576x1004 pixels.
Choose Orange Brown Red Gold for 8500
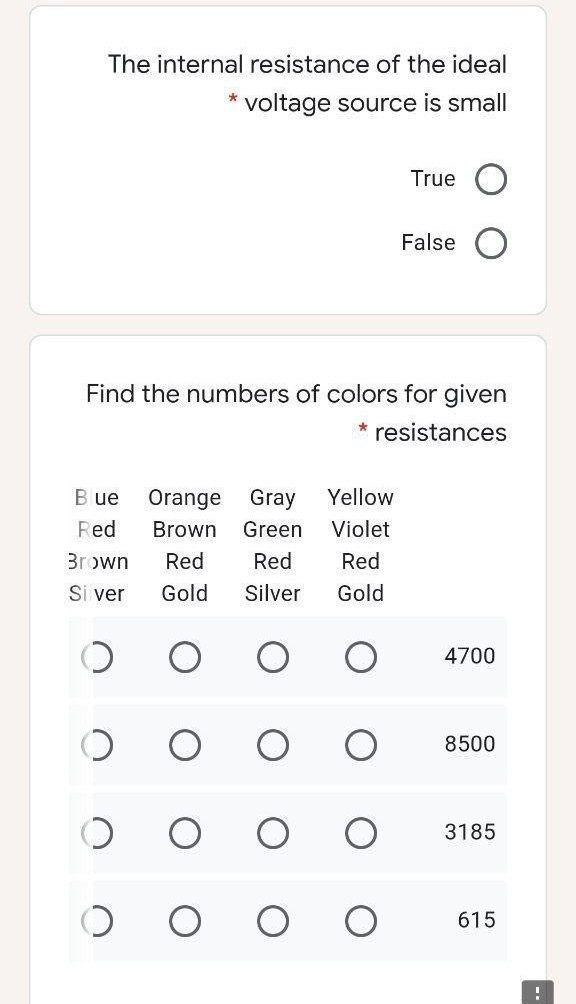click(185, 745)
